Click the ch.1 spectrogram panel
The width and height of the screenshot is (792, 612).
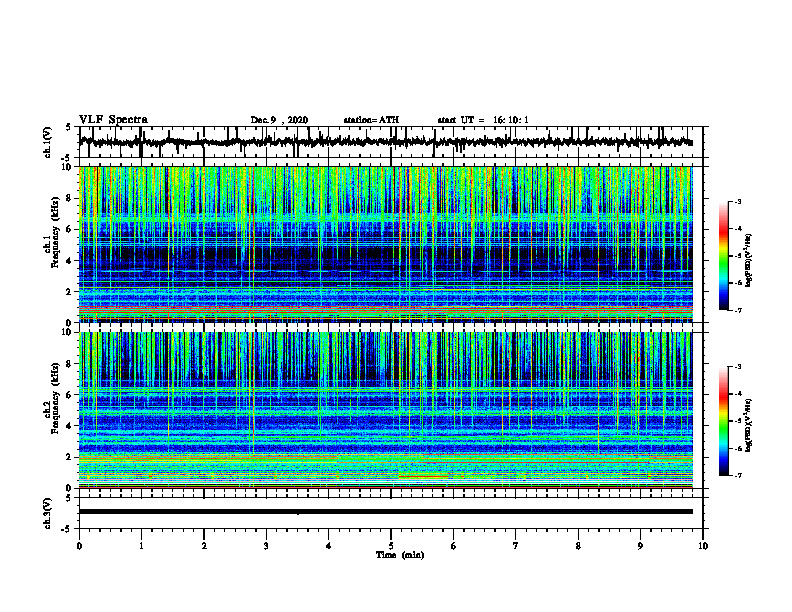tap(386, 244)
